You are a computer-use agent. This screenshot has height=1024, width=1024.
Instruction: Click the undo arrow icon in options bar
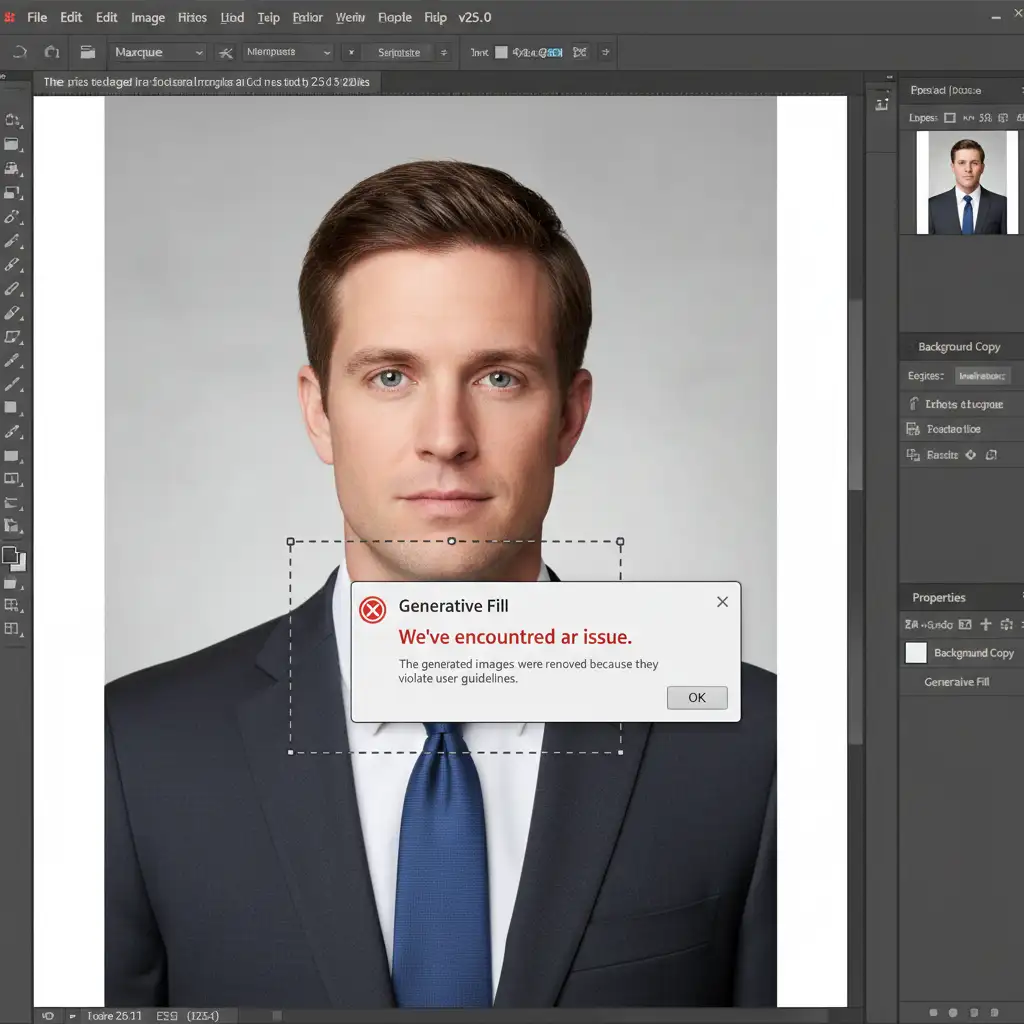click(20, 52)
